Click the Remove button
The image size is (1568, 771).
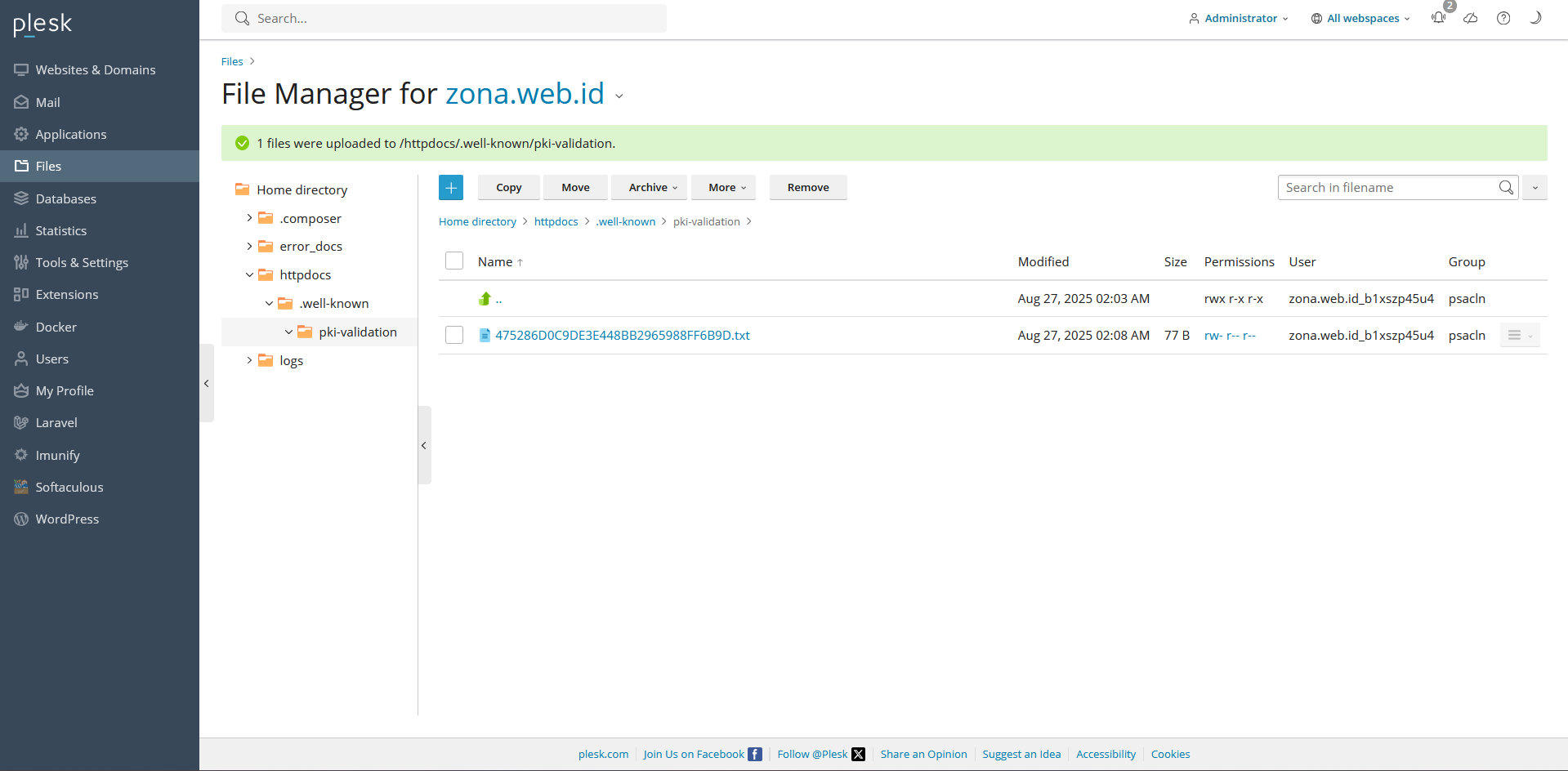[x=807, y=188]
